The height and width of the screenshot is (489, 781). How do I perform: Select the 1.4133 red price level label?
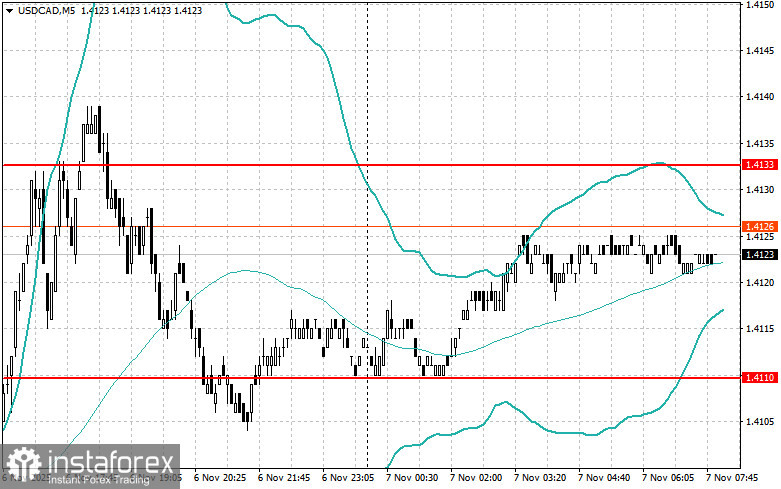tap(760, 165)
